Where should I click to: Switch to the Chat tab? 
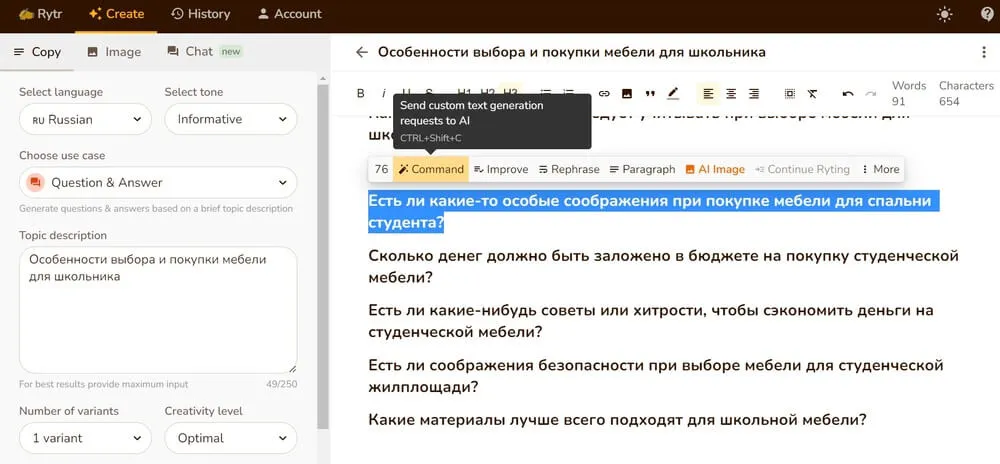(x=204, y=52)
